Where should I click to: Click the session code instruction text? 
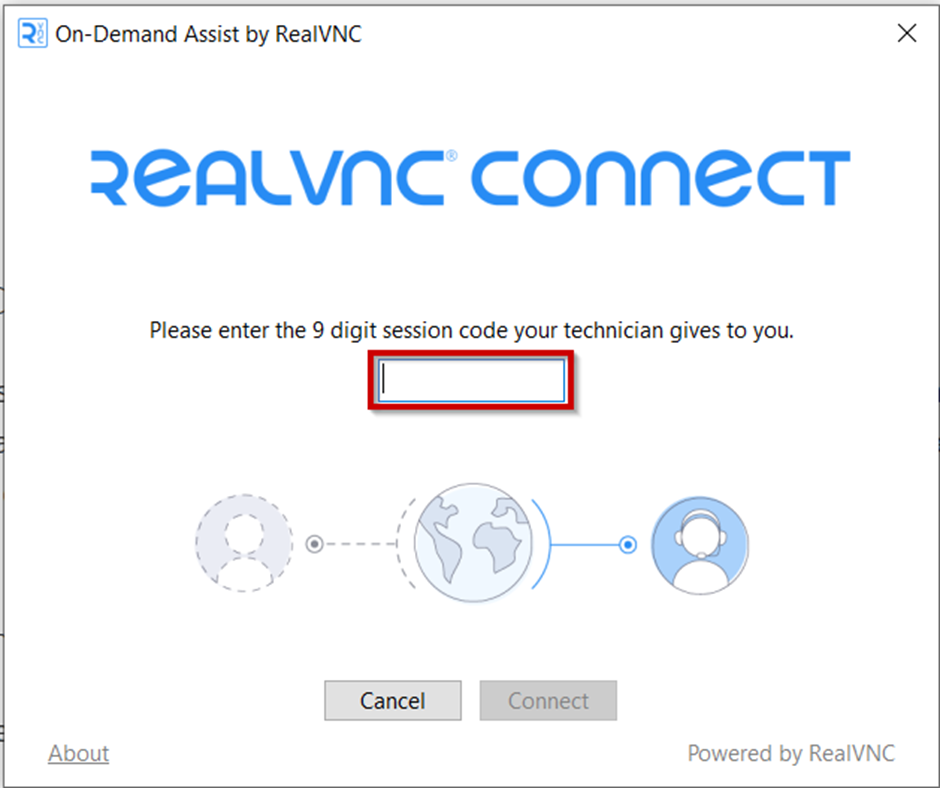(x=471, y=330)
